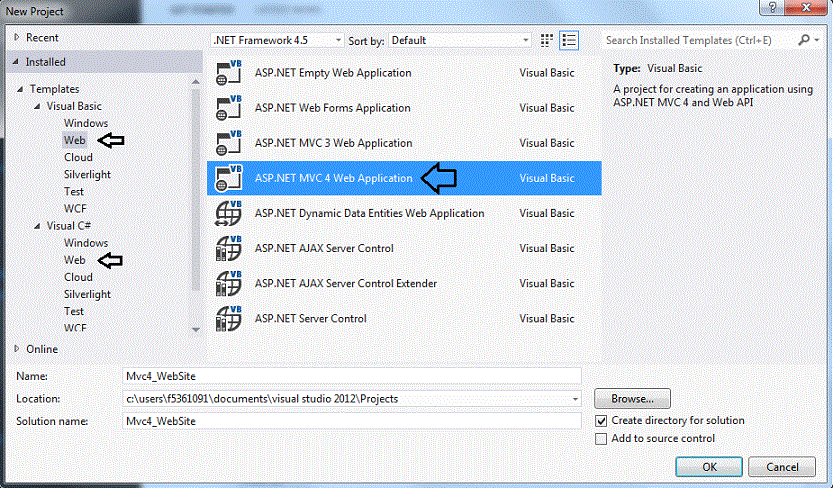This screenshot has width=833, height=488.
Task: Select ASP.NET Dynamic Data Entities Web Application text
Action: click(x=369, y=213)
